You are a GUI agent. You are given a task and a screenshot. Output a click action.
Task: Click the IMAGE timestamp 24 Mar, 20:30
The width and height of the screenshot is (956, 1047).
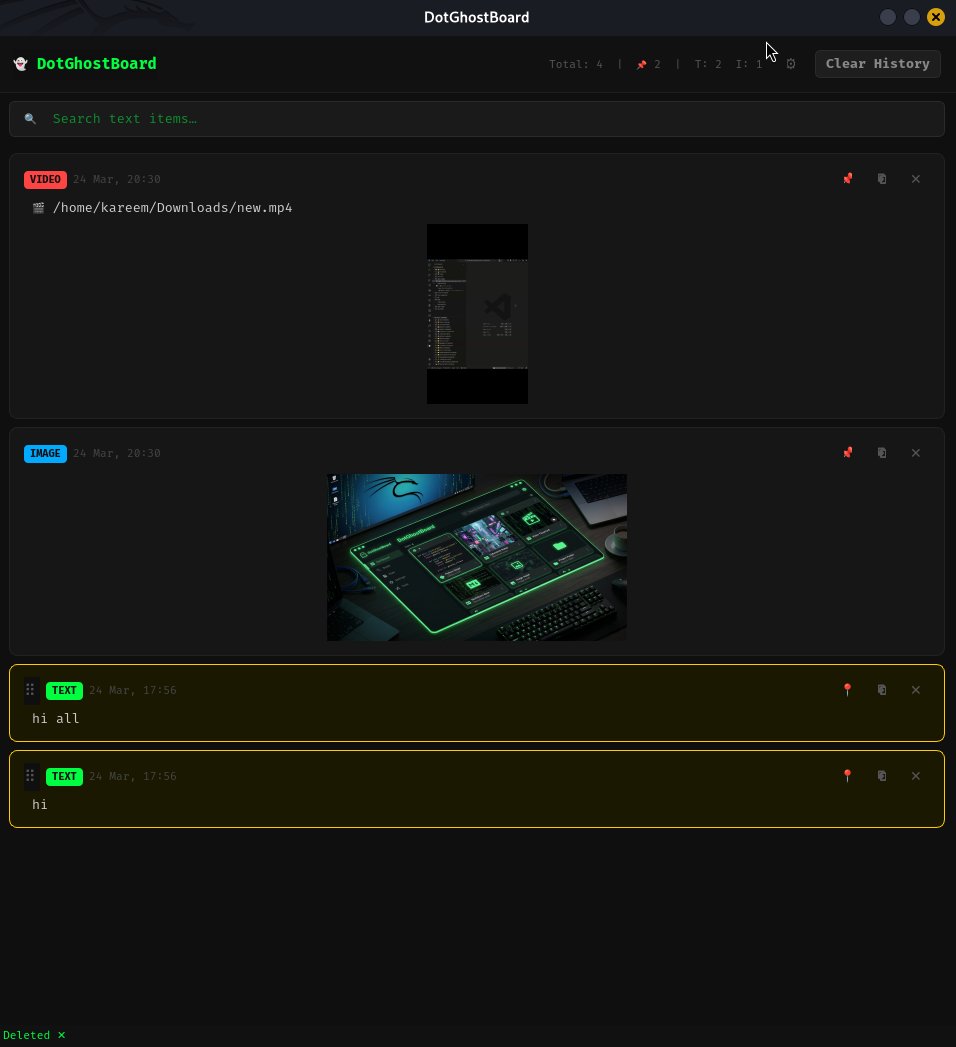[117, 453]
